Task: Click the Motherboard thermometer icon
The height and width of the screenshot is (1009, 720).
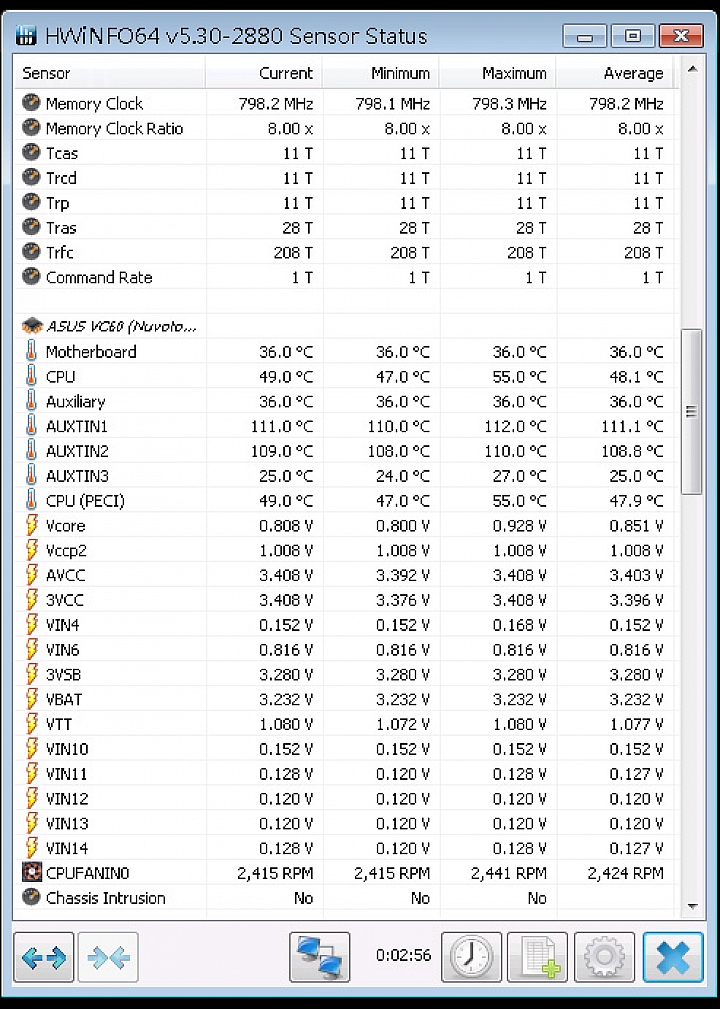Action: [31, 351]
